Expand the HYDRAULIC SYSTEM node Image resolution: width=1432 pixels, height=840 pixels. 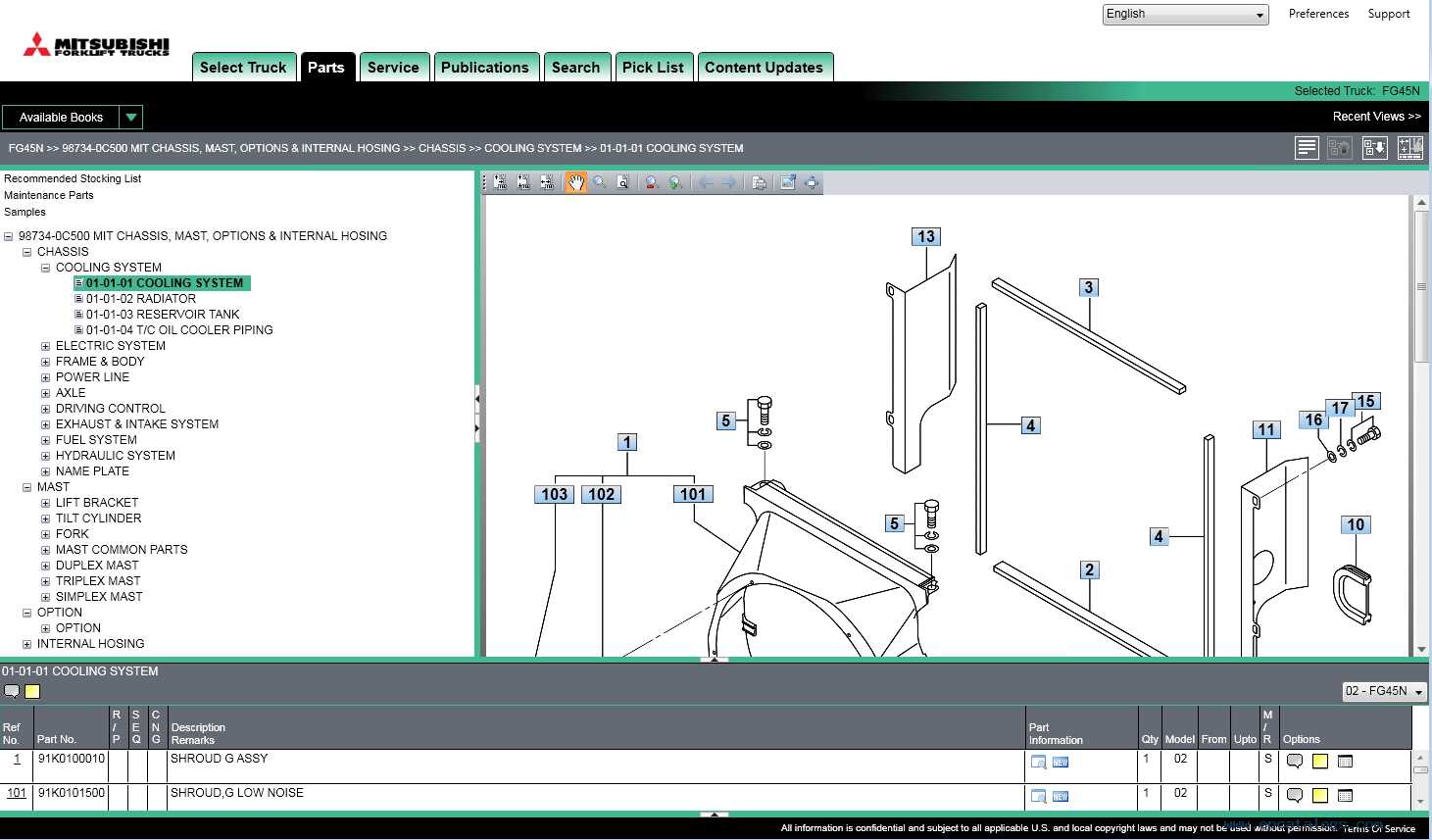[45, 456]
